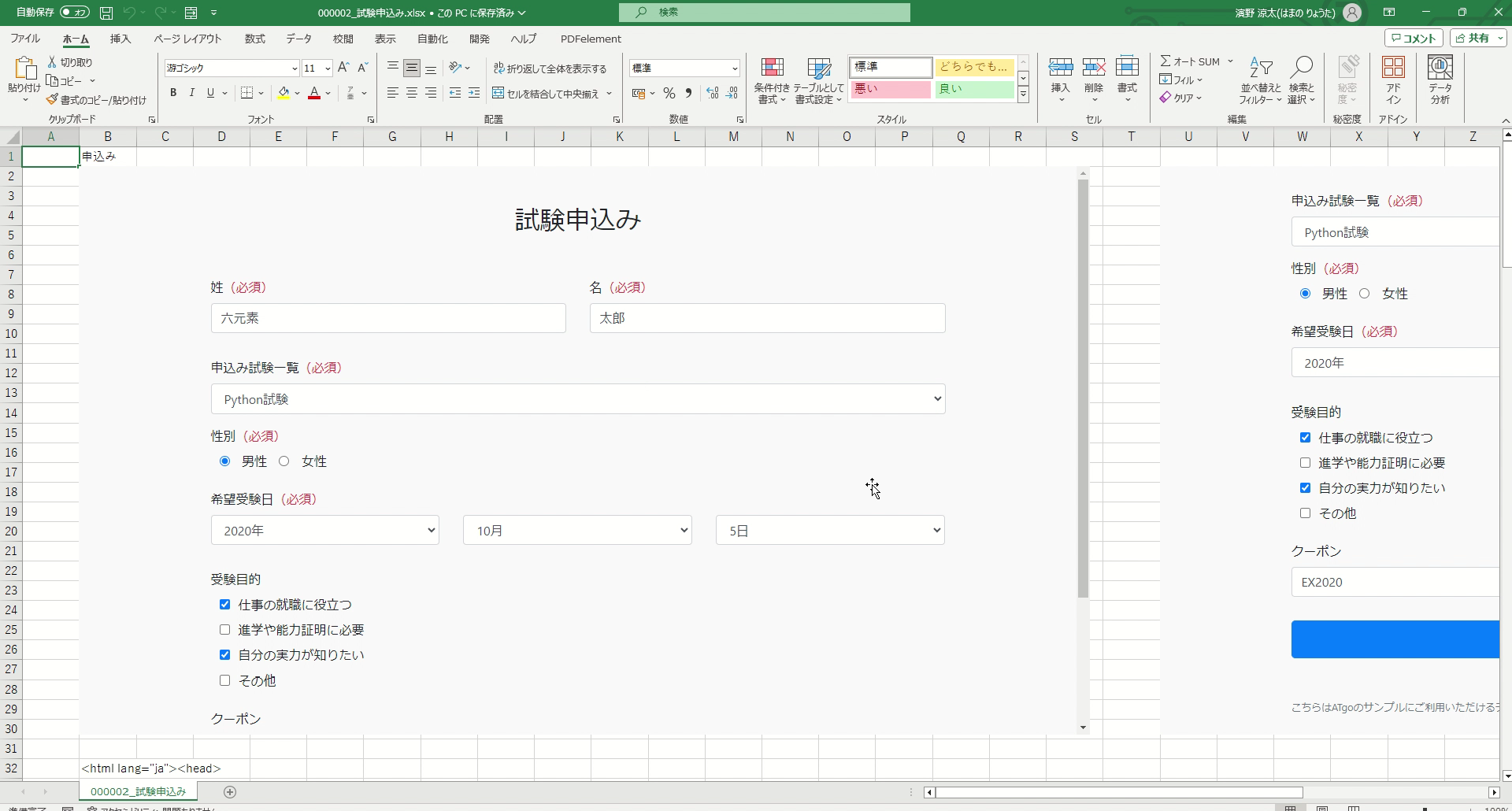The height and width of the screenshot is (811, 1512).
Task: Open the font name 游ゴシック dropdown
Action: point(295,69)
